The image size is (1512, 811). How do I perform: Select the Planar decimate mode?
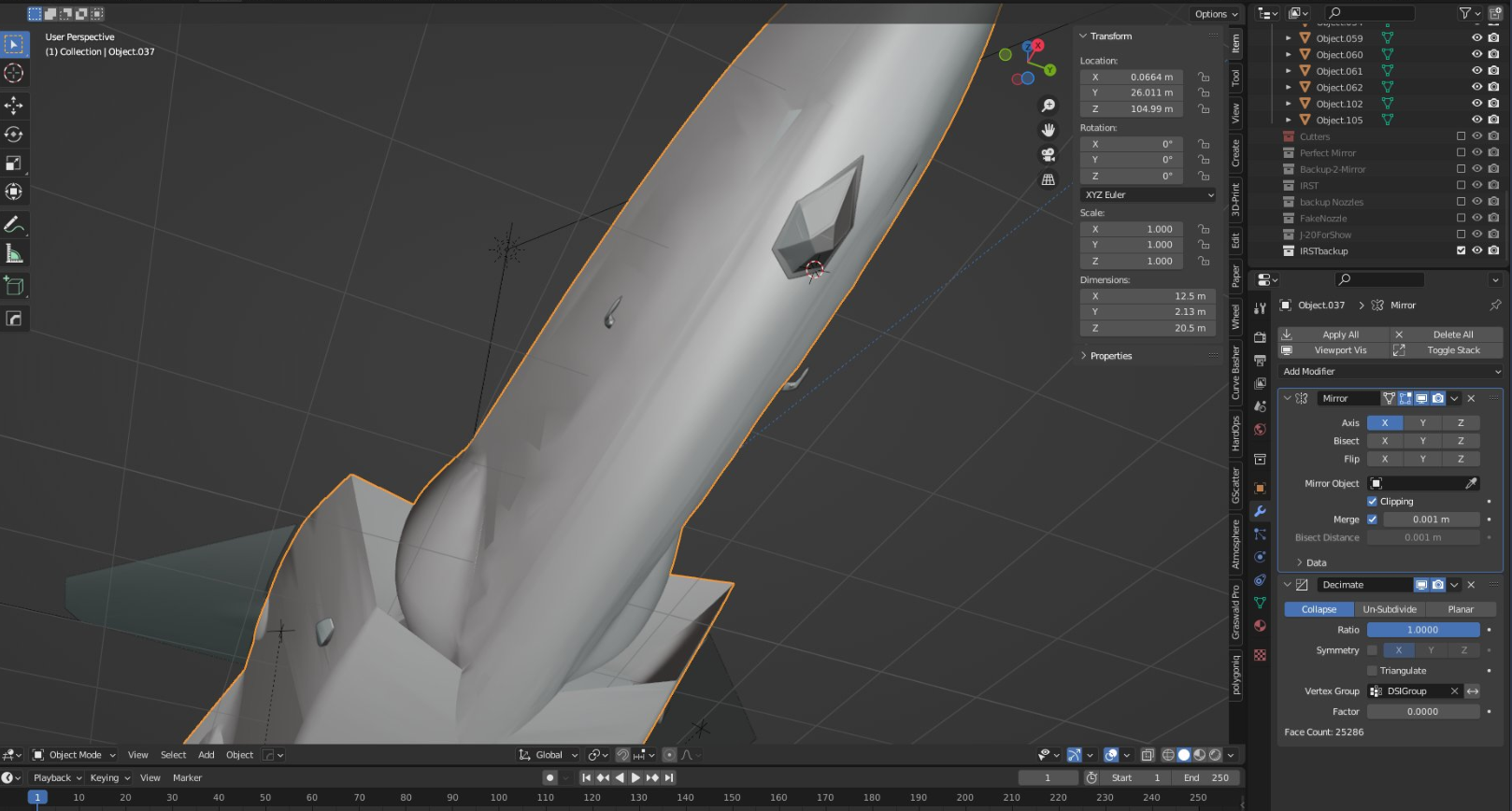tap(1461, 609)
